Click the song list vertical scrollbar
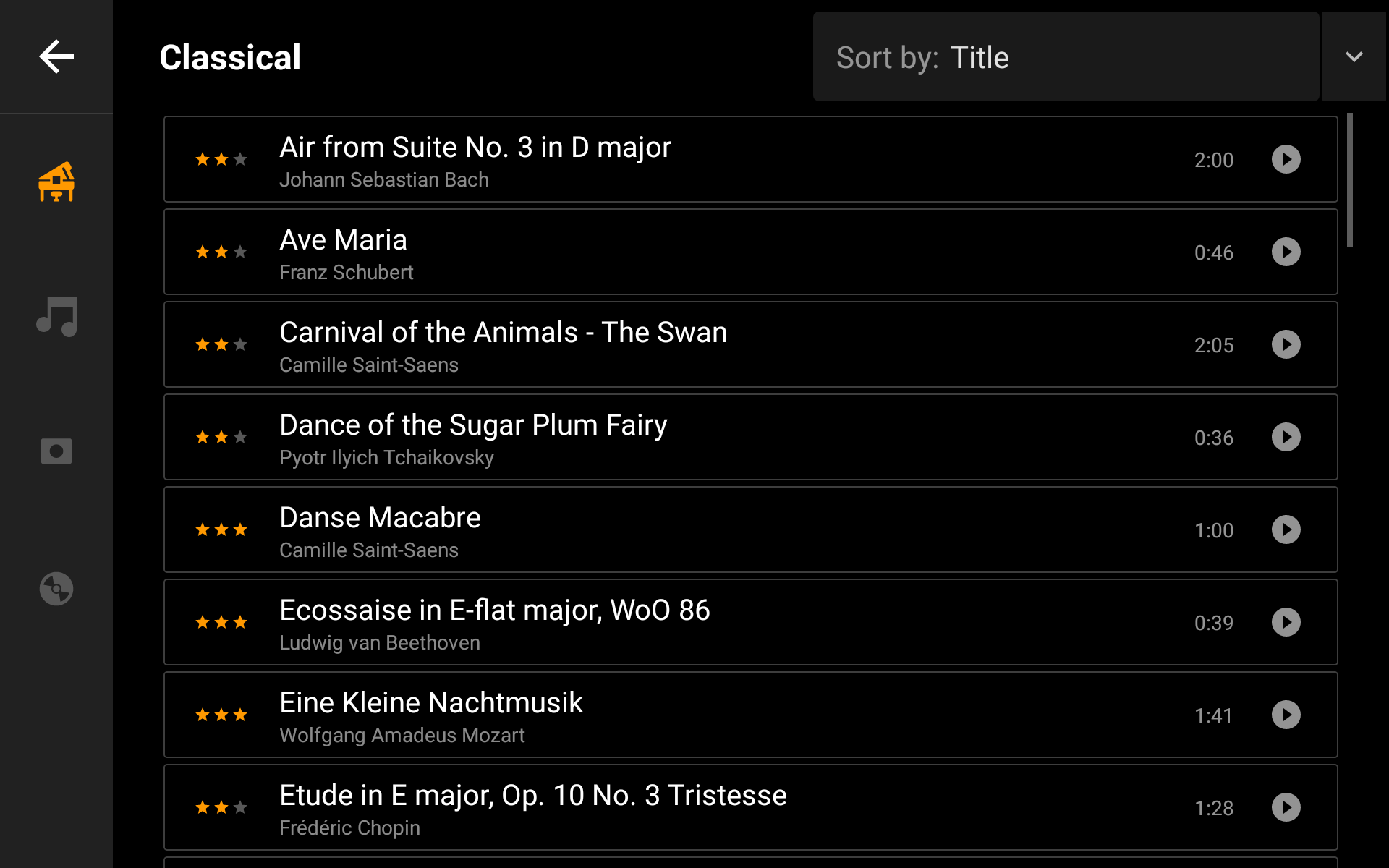The image size is (1389, 868). (1349, 179)
